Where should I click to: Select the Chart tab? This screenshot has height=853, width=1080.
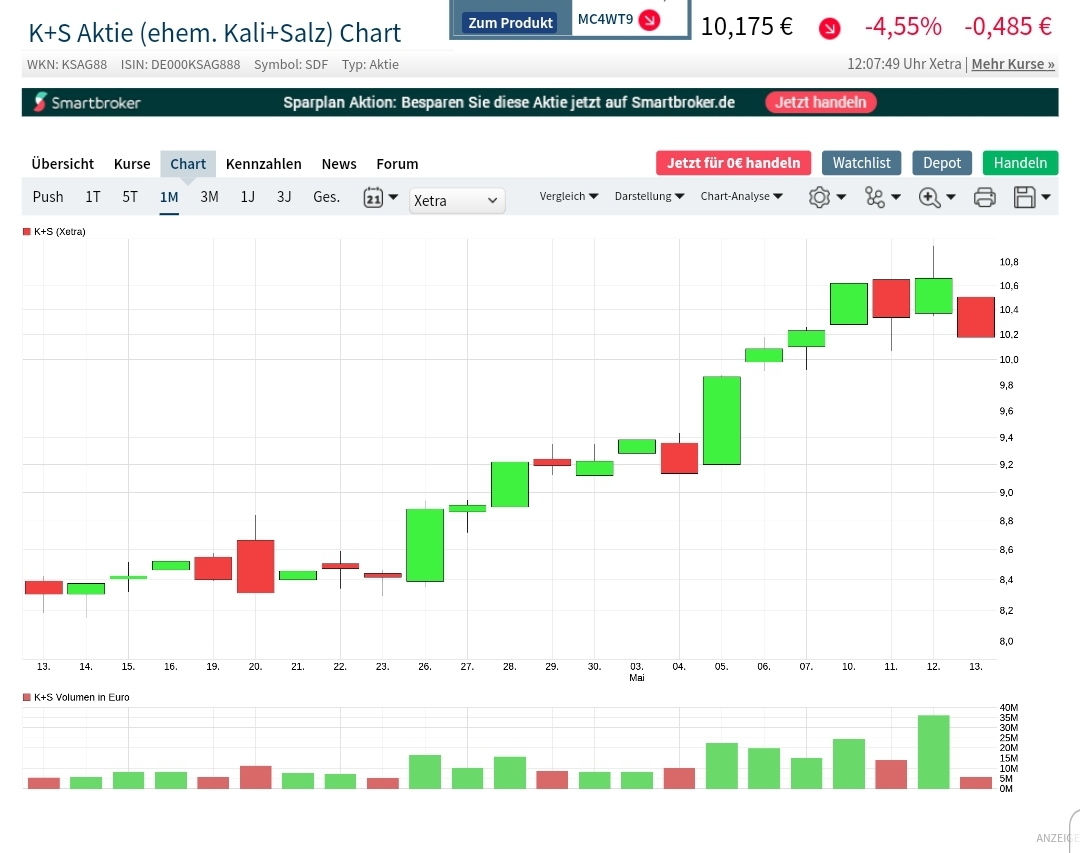188,164
